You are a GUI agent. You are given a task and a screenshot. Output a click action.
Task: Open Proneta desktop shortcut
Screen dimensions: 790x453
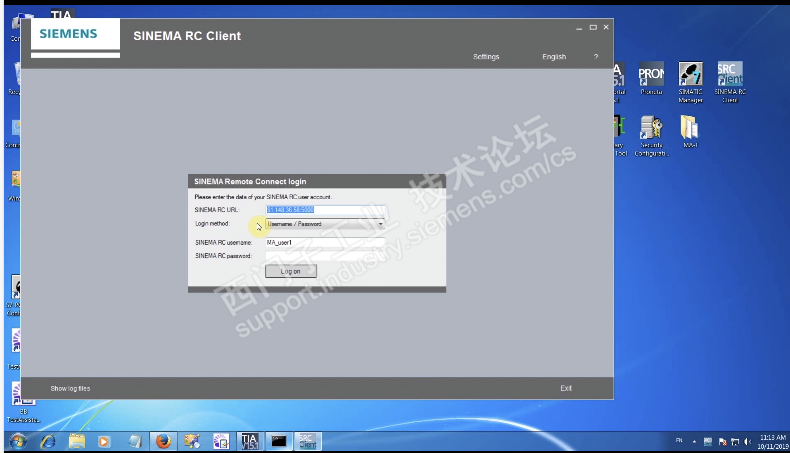pyautogui.click(x=651, y=78)
